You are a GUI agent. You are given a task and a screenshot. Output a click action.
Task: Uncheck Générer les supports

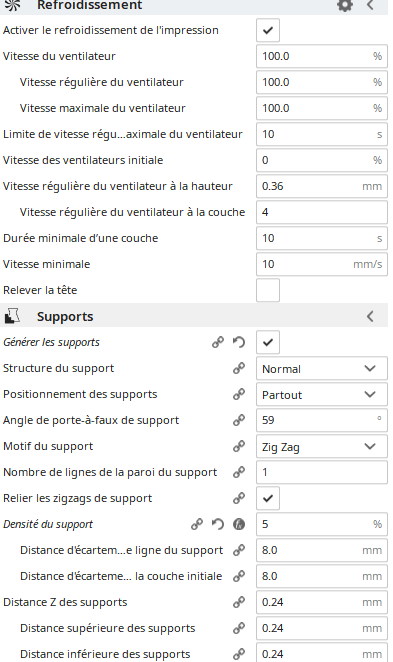(268, 342)
